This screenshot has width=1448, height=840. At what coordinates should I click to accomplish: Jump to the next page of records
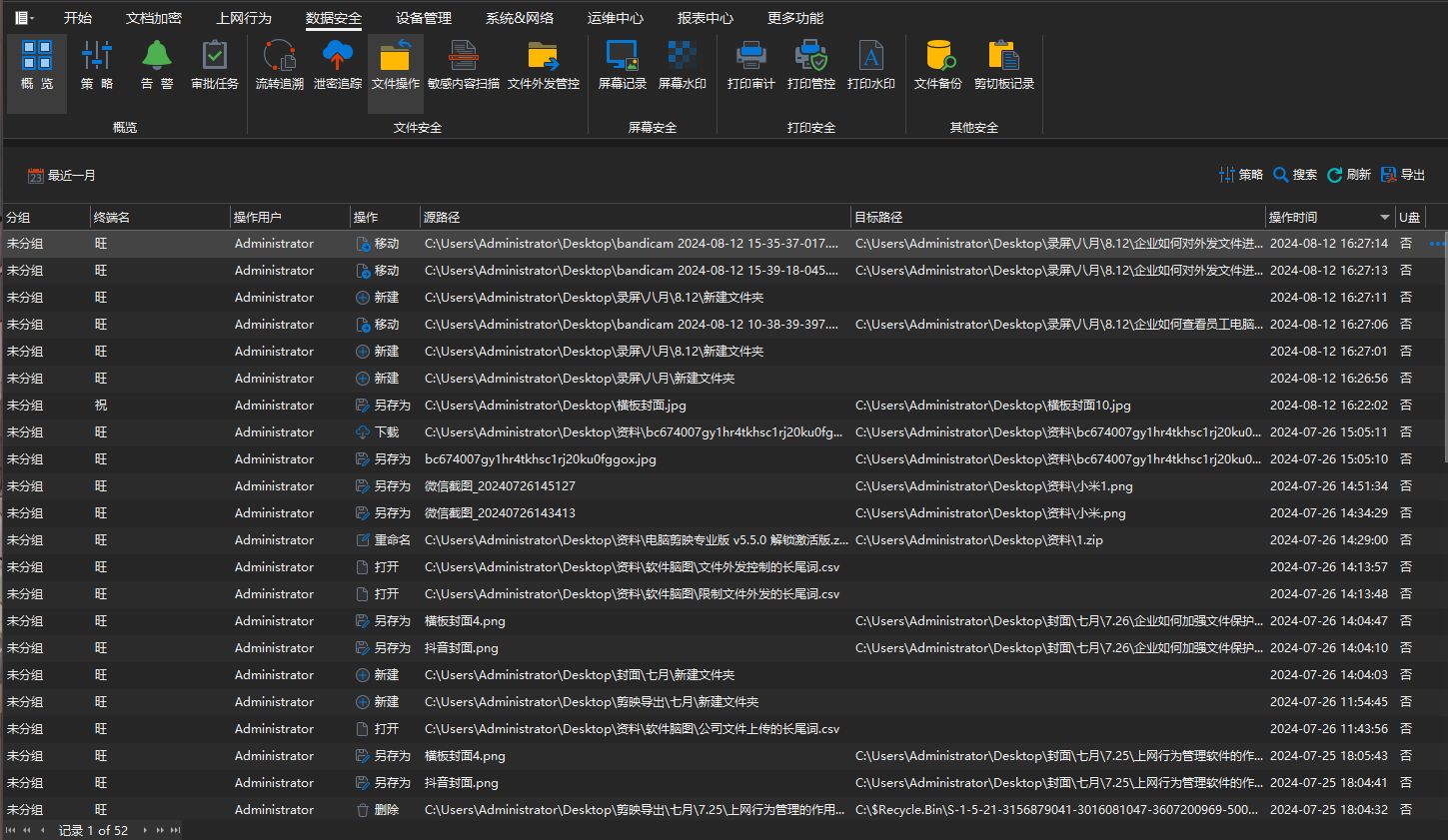(160, 830)
